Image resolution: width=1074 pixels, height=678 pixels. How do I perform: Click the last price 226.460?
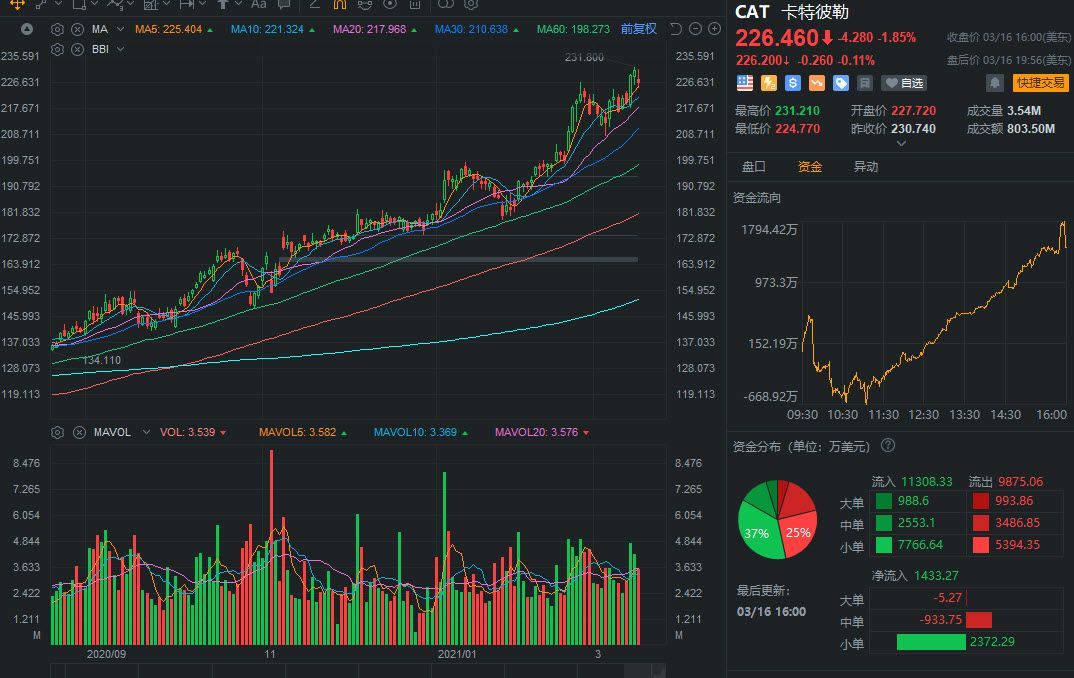click(777, 38)
